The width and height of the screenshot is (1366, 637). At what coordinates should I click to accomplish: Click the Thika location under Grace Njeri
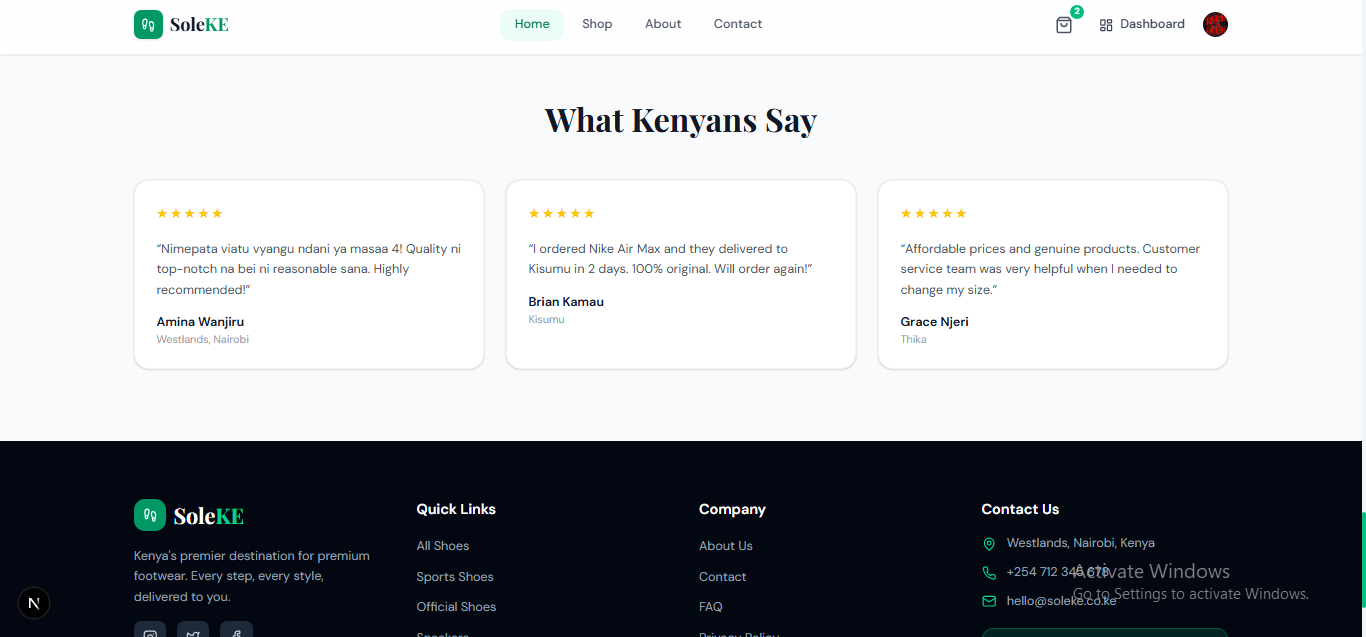point(913,340)
